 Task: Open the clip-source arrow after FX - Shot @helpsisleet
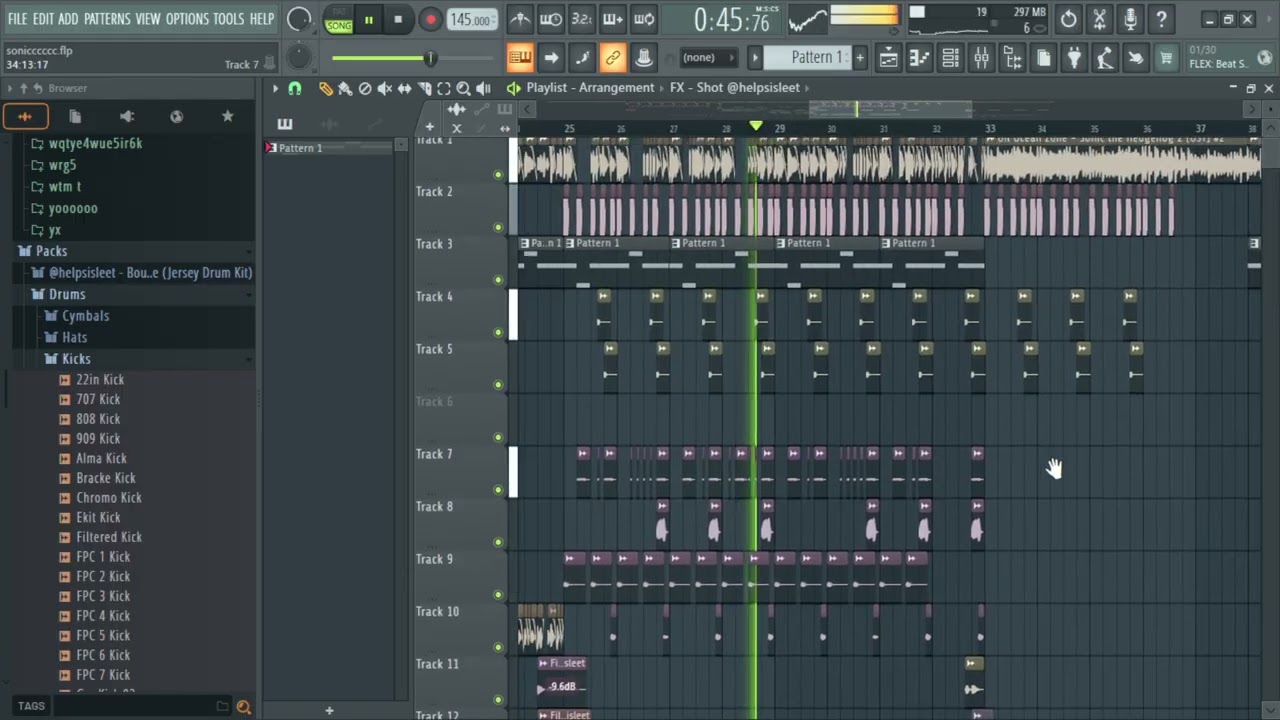coord(807,88)
